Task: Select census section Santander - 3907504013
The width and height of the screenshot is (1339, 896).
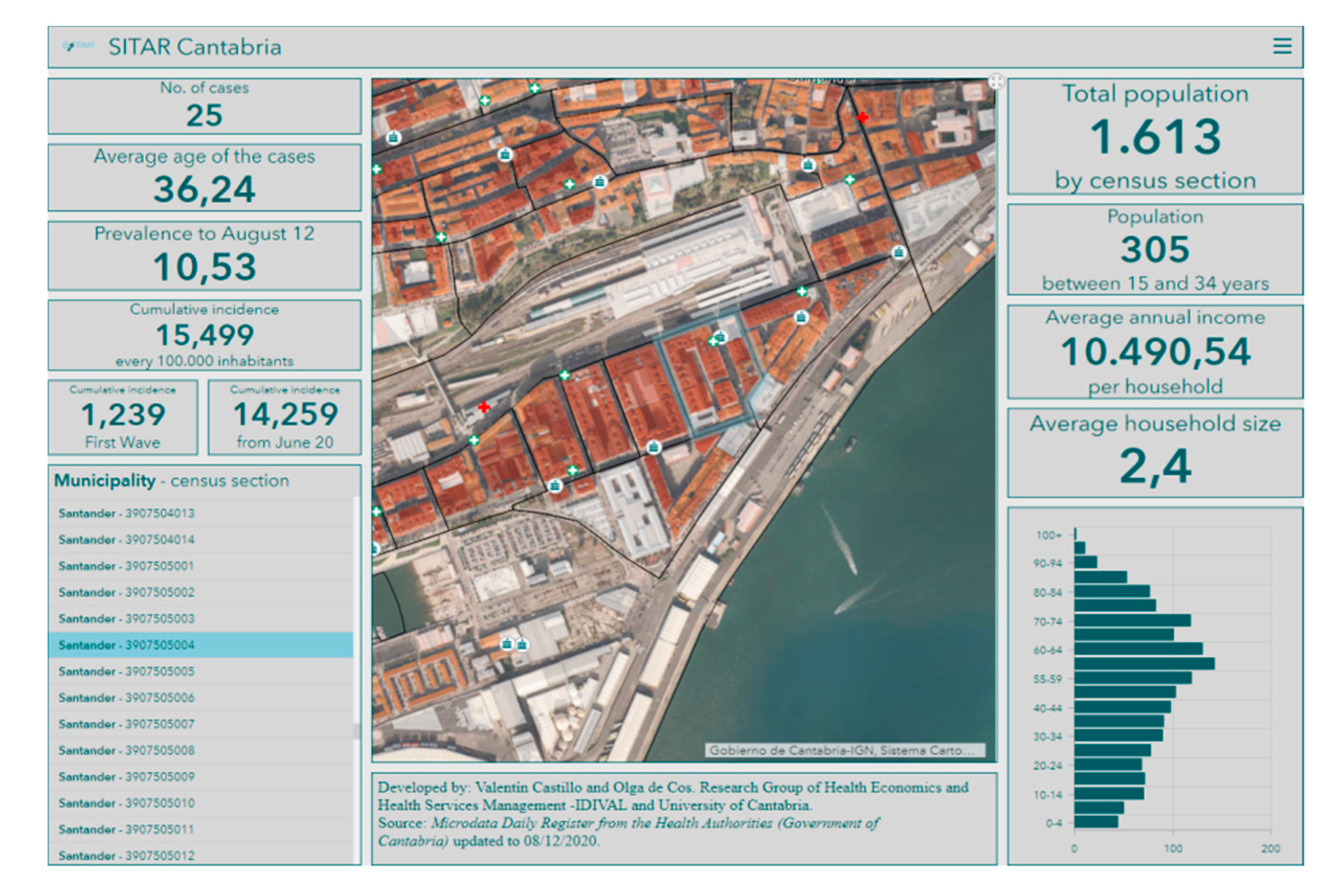Action: (126, 513)
